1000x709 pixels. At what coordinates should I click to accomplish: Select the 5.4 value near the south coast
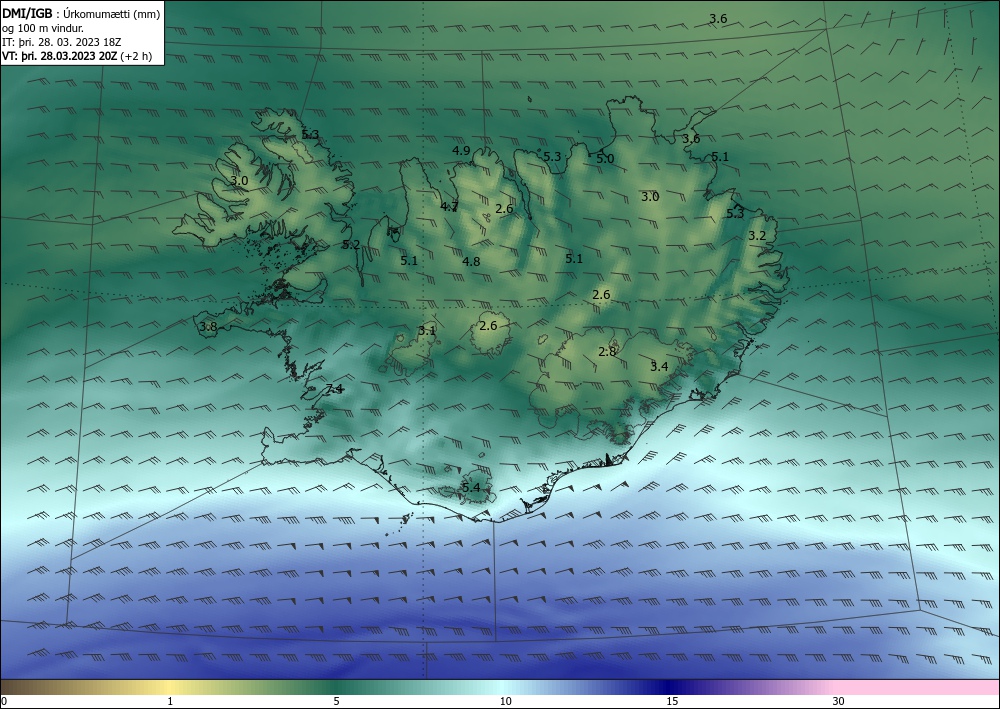[x=471, y=488]
